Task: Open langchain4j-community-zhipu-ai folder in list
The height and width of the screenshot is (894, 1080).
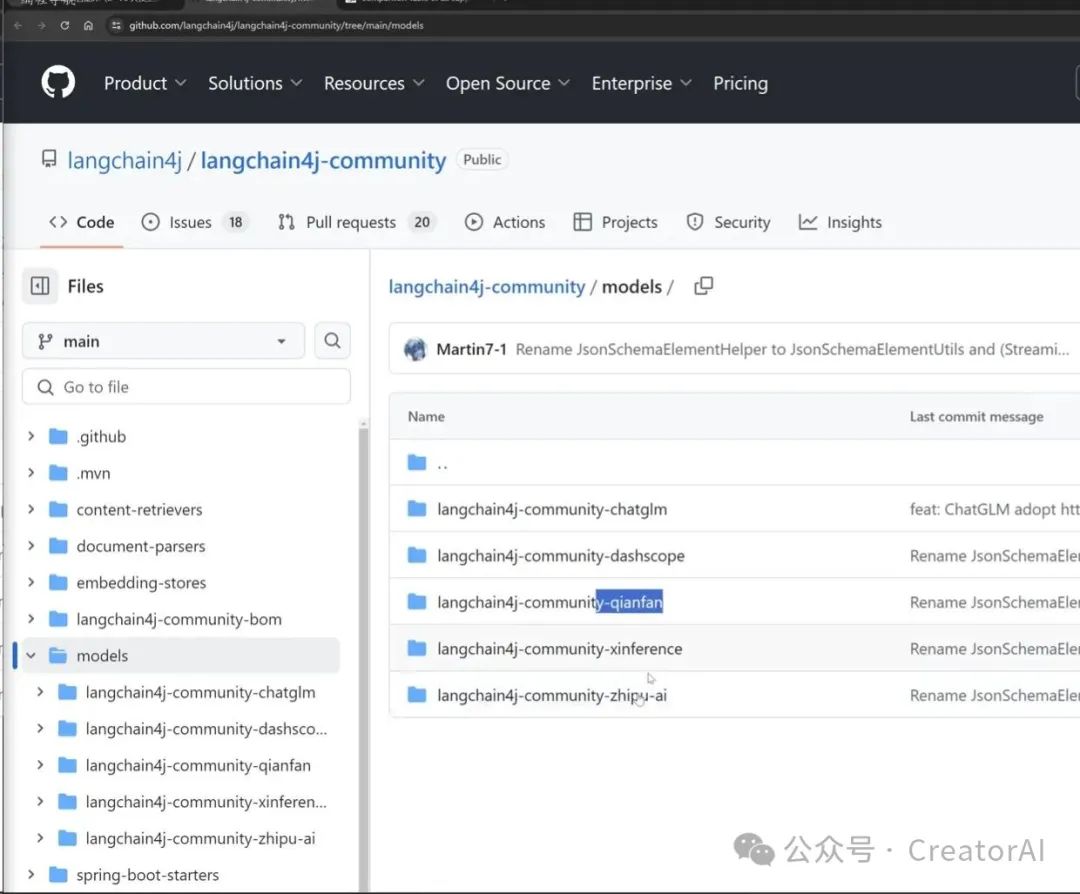Action: coord(552,695)
